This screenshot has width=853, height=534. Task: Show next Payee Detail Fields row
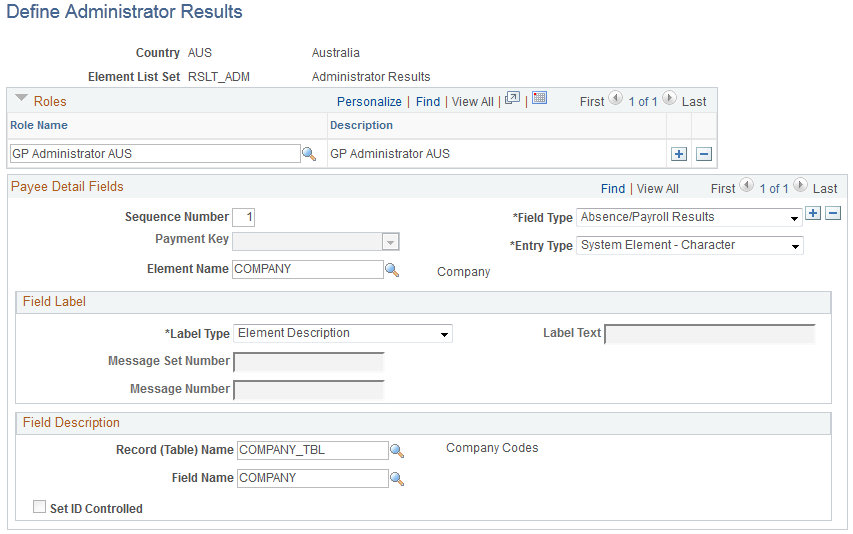pyautogui.click(x=800, y=185)
